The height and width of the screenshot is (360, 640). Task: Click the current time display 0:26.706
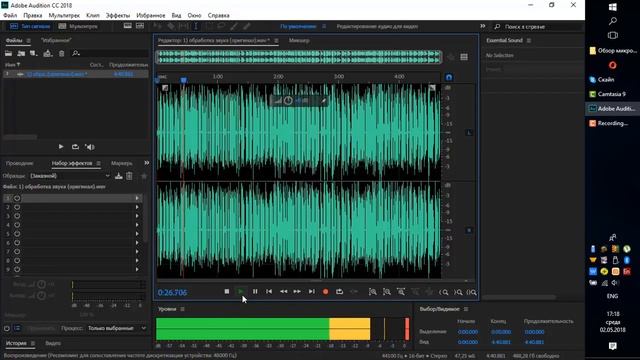coord(172,293)
